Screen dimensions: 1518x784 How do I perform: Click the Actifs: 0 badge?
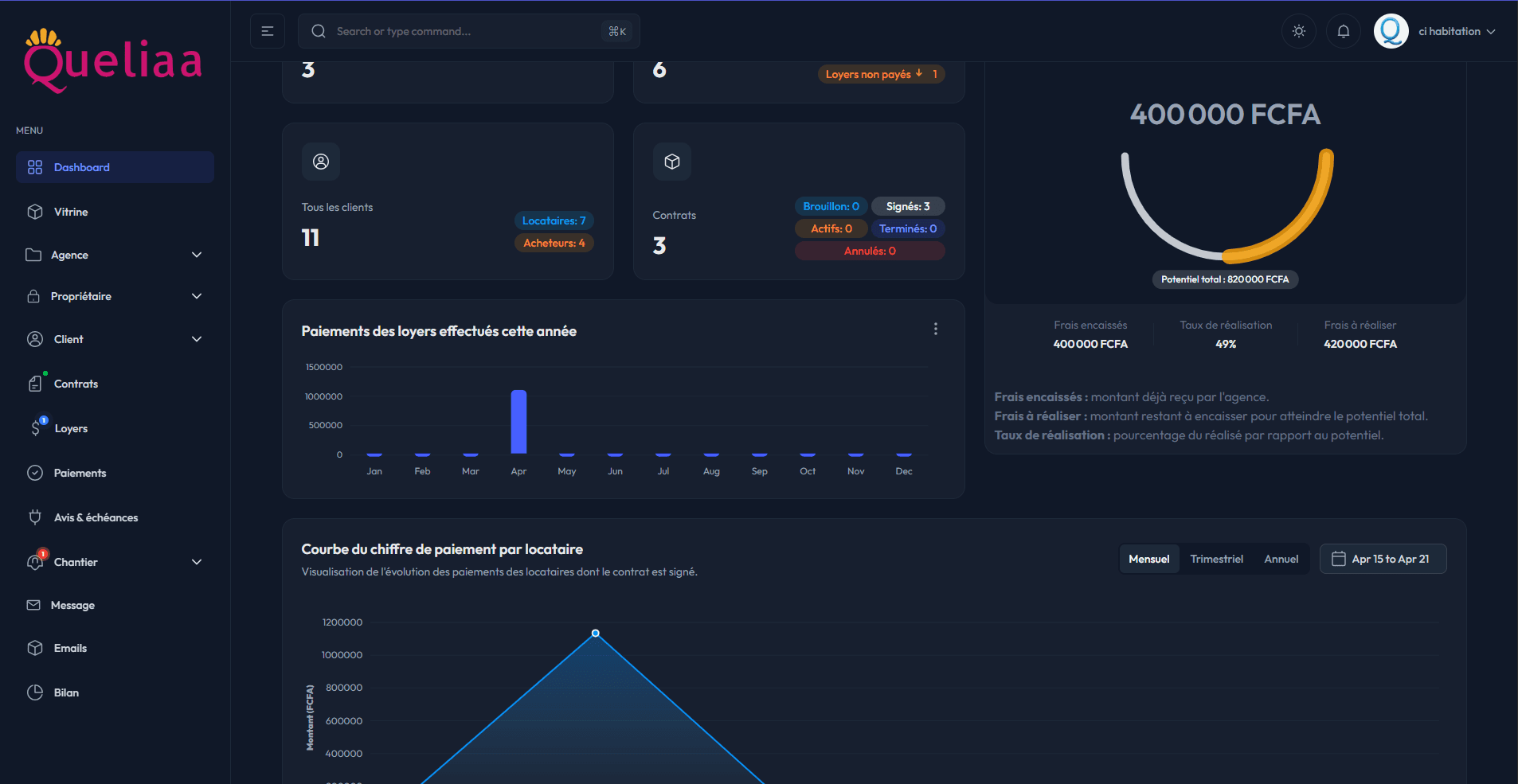click(x=831, y=228)
